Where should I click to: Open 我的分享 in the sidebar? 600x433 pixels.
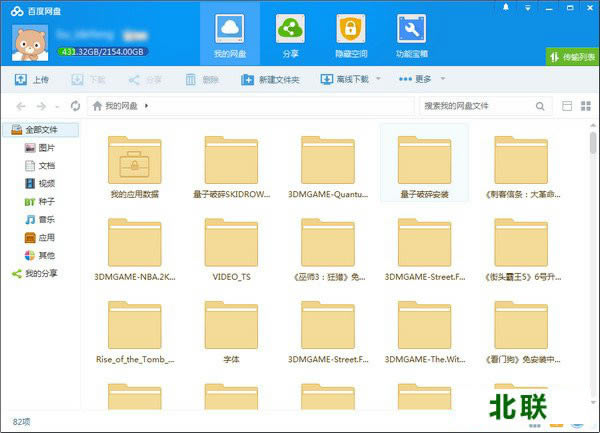[x=34, y=273]
